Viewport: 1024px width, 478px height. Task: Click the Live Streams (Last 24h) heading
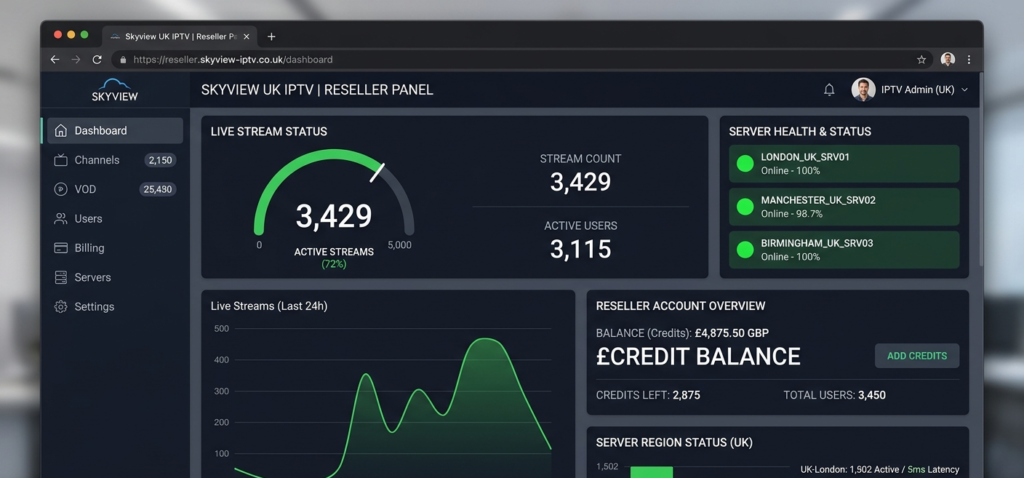pos(269,306)
